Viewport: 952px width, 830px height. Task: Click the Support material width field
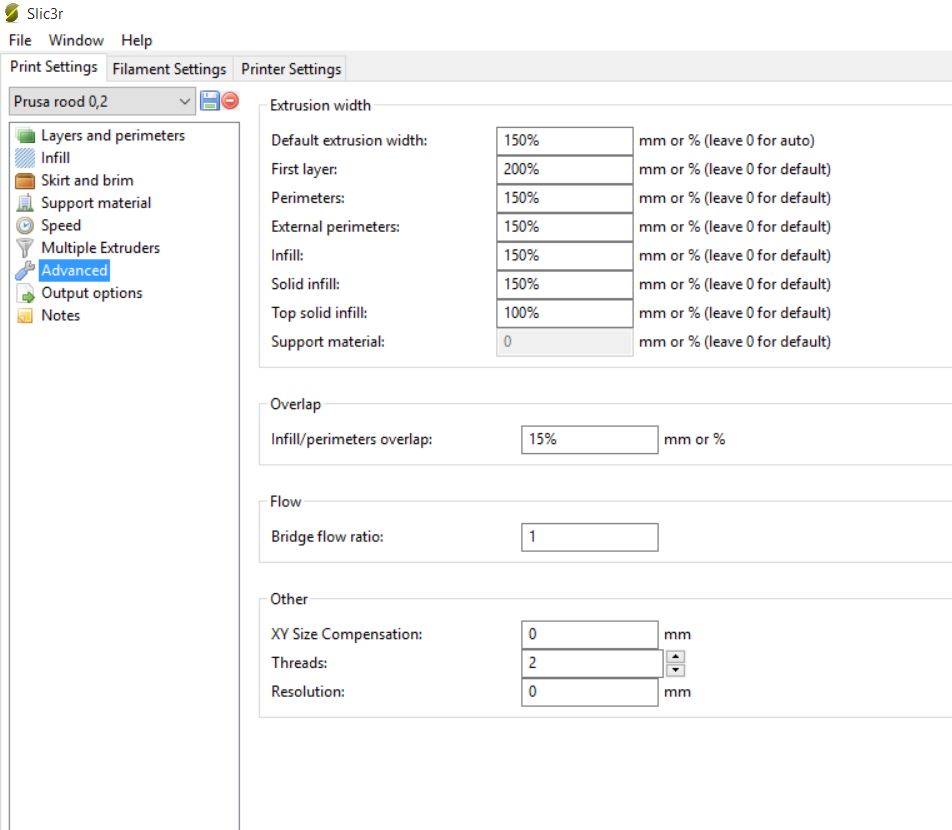tap(565, 342)
